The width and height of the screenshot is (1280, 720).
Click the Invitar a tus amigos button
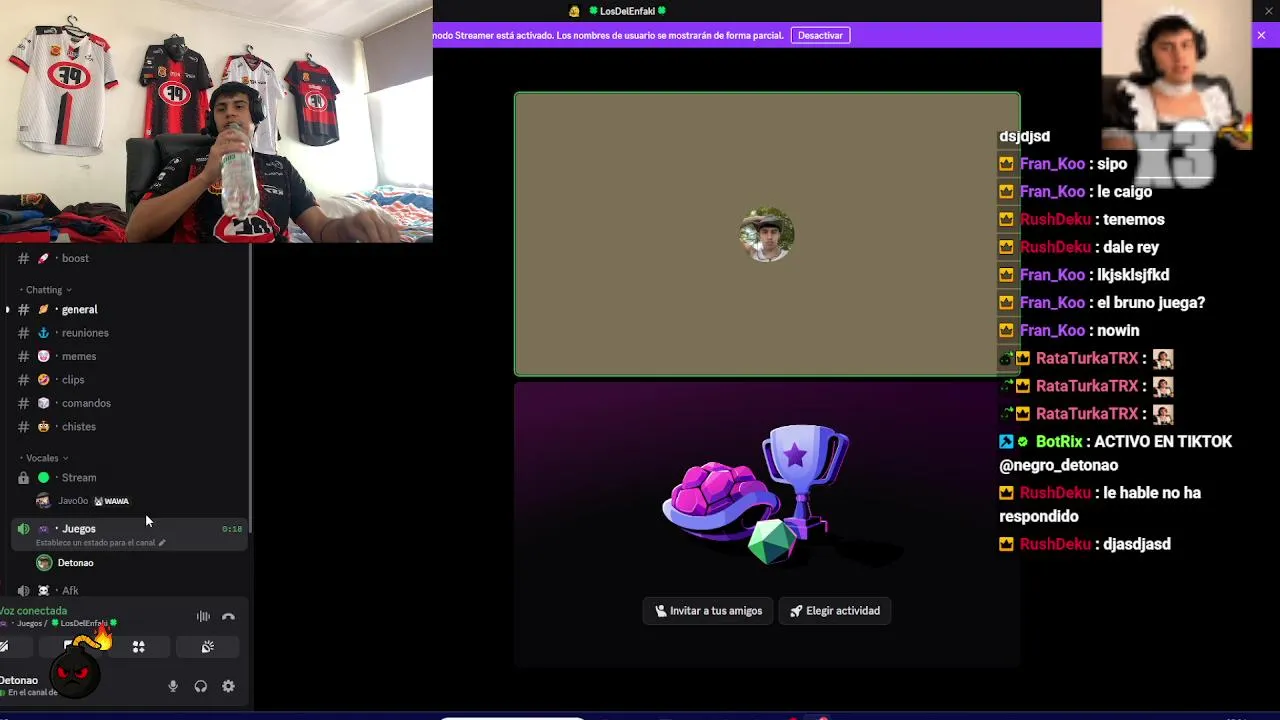point(709,611)
